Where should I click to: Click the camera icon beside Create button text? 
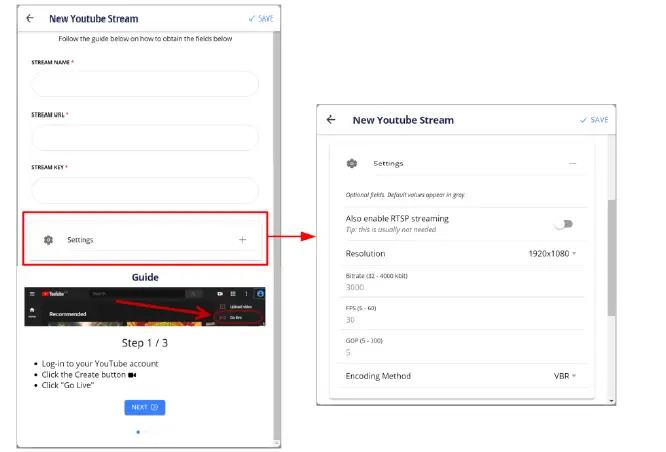[132, 375]
